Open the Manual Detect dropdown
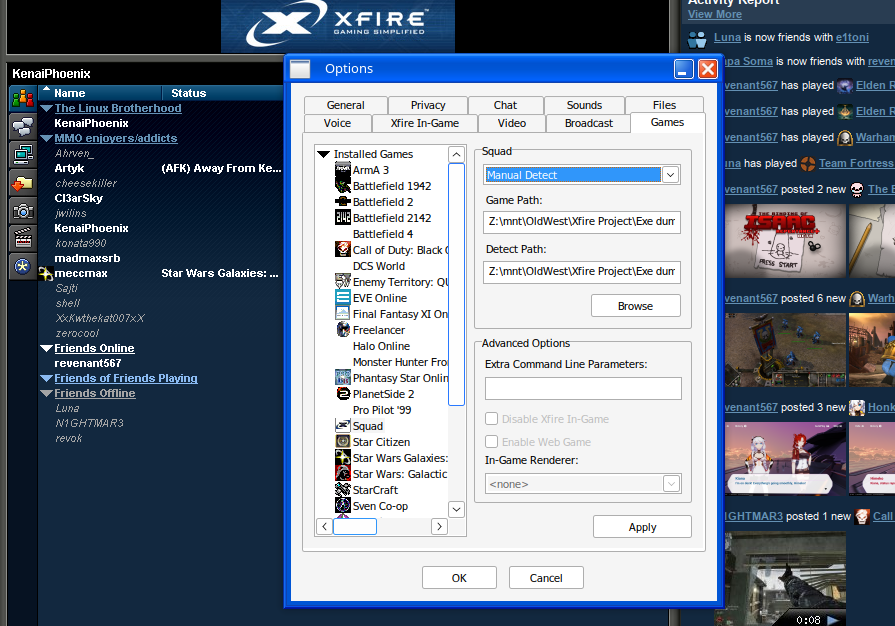The image size is (895, 626). coord(671,175)
